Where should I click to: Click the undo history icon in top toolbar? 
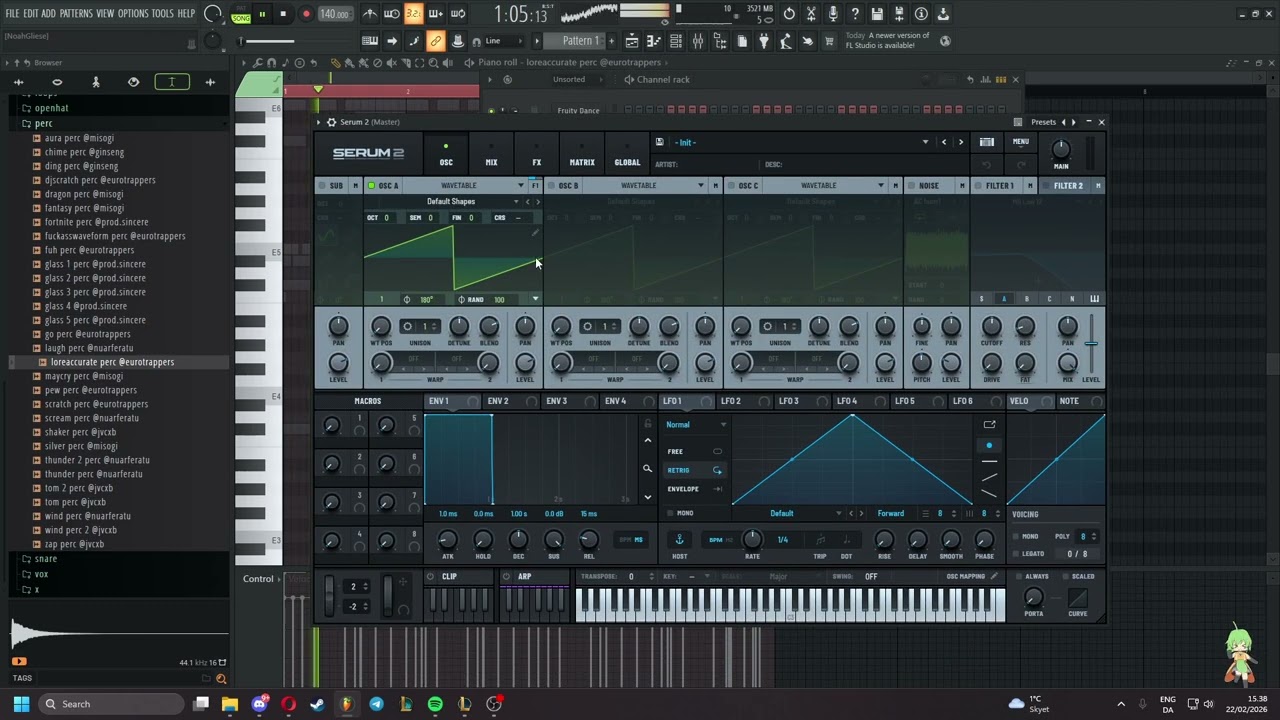[789, 14]
